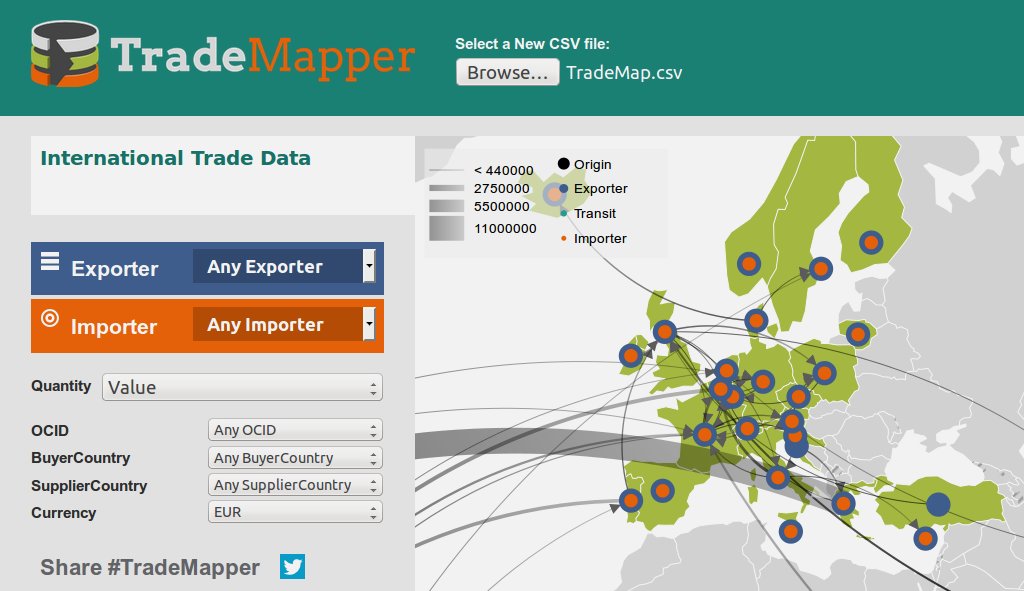Click the Origin black dot in legend
The width and height of the screenshot is (1024, 591).
(x=563, y=163)
